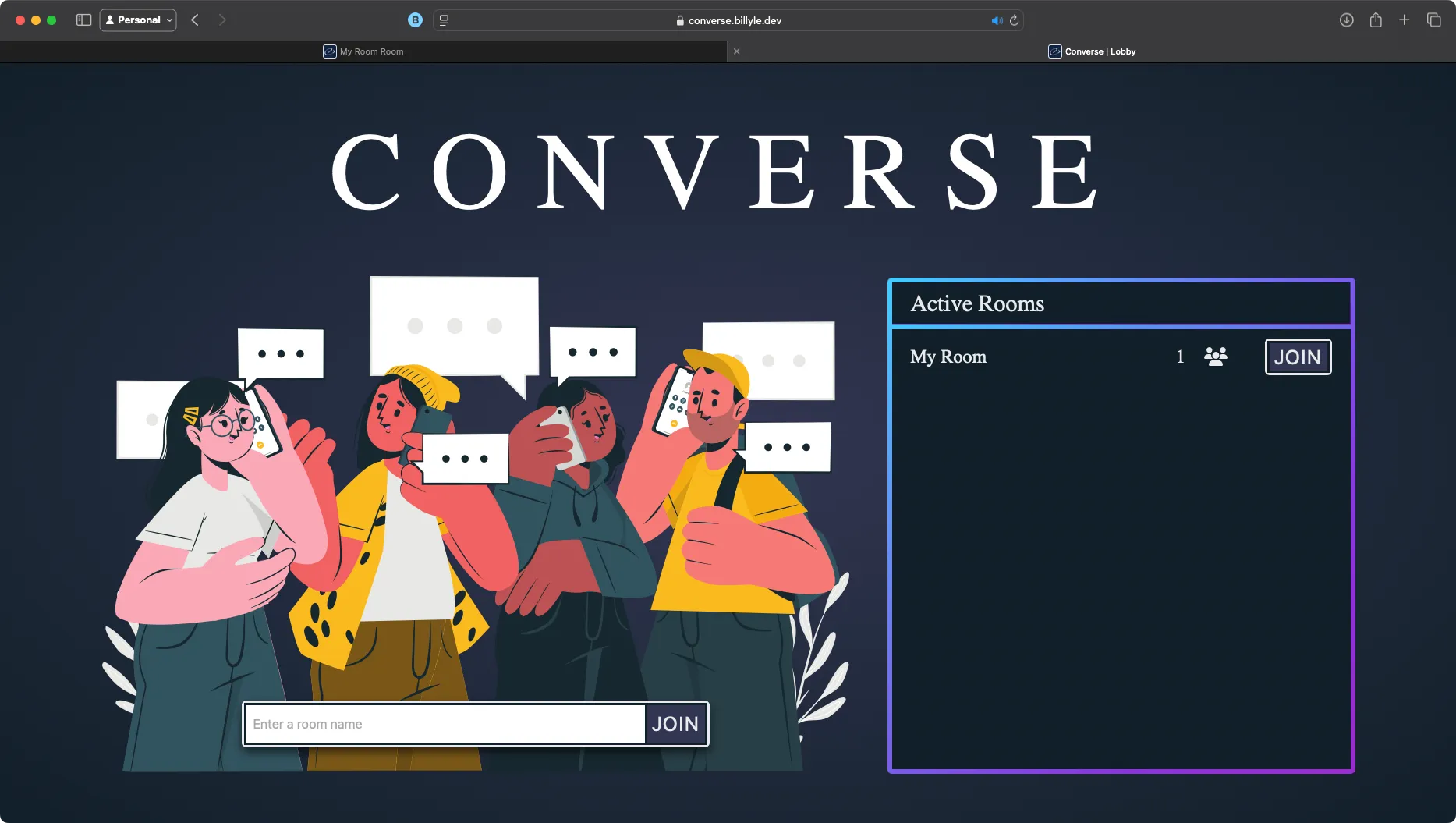
Task: Click the participants icon beside My Room
Action: (x=1216, y=357)
